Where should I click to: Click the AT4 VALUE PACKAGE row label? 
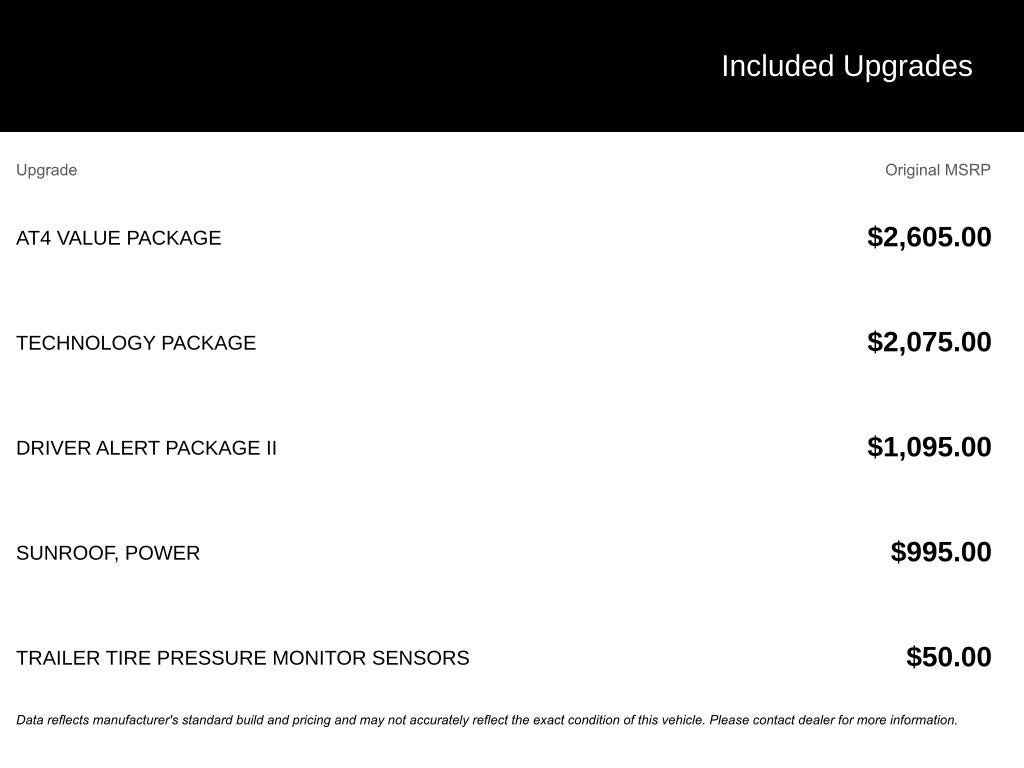119,238
